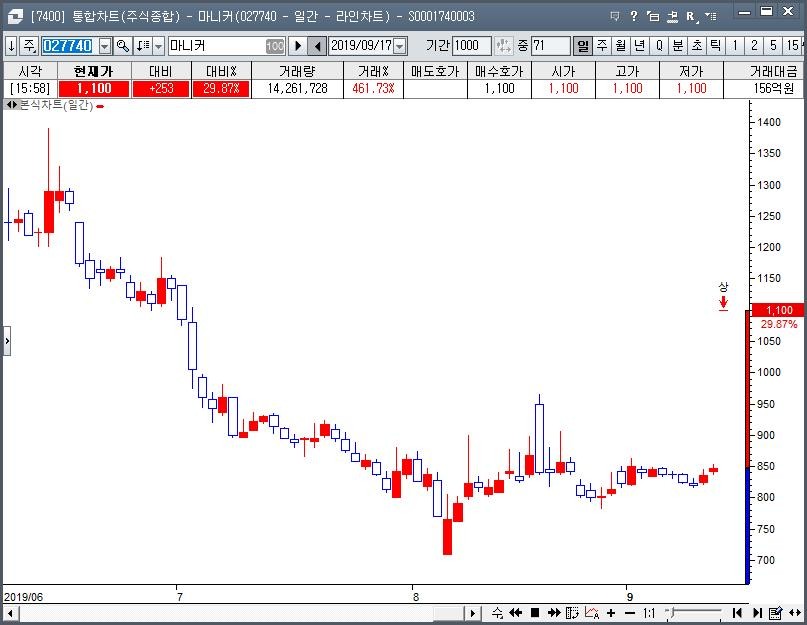This screenshot has height=625, width=807.
Task: Click the 기간 1000 input field
Action: click(x=471, y=46)
